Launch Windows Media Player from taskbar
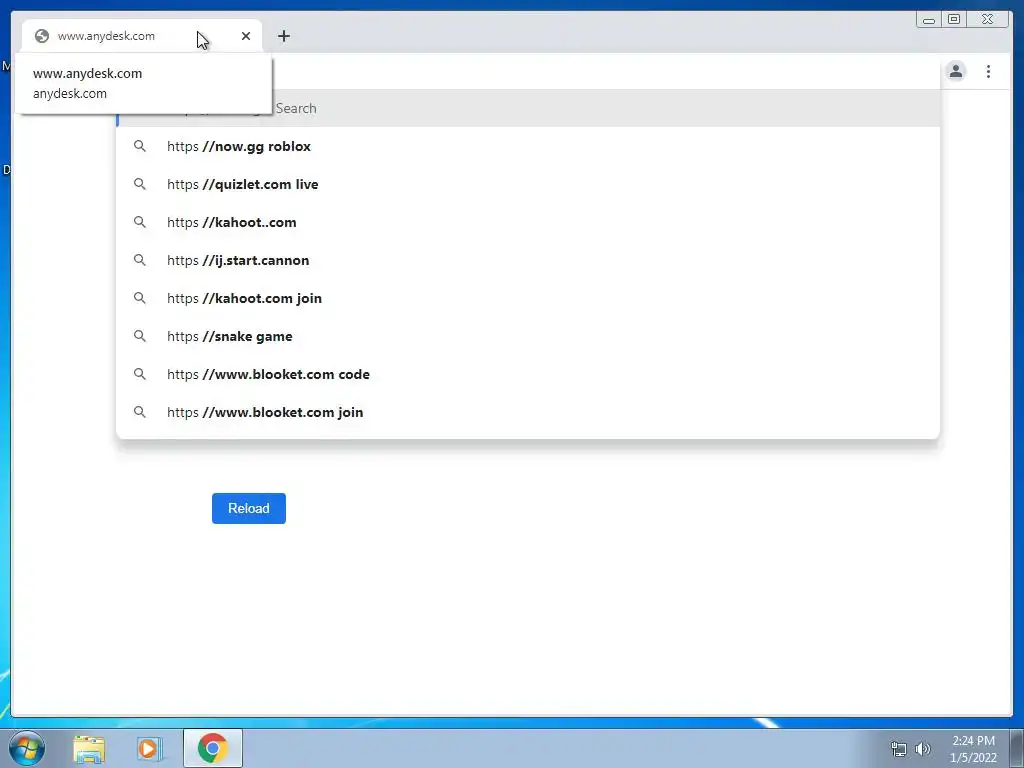Viewport: 1024px width, 768px height. click(149, 748)
